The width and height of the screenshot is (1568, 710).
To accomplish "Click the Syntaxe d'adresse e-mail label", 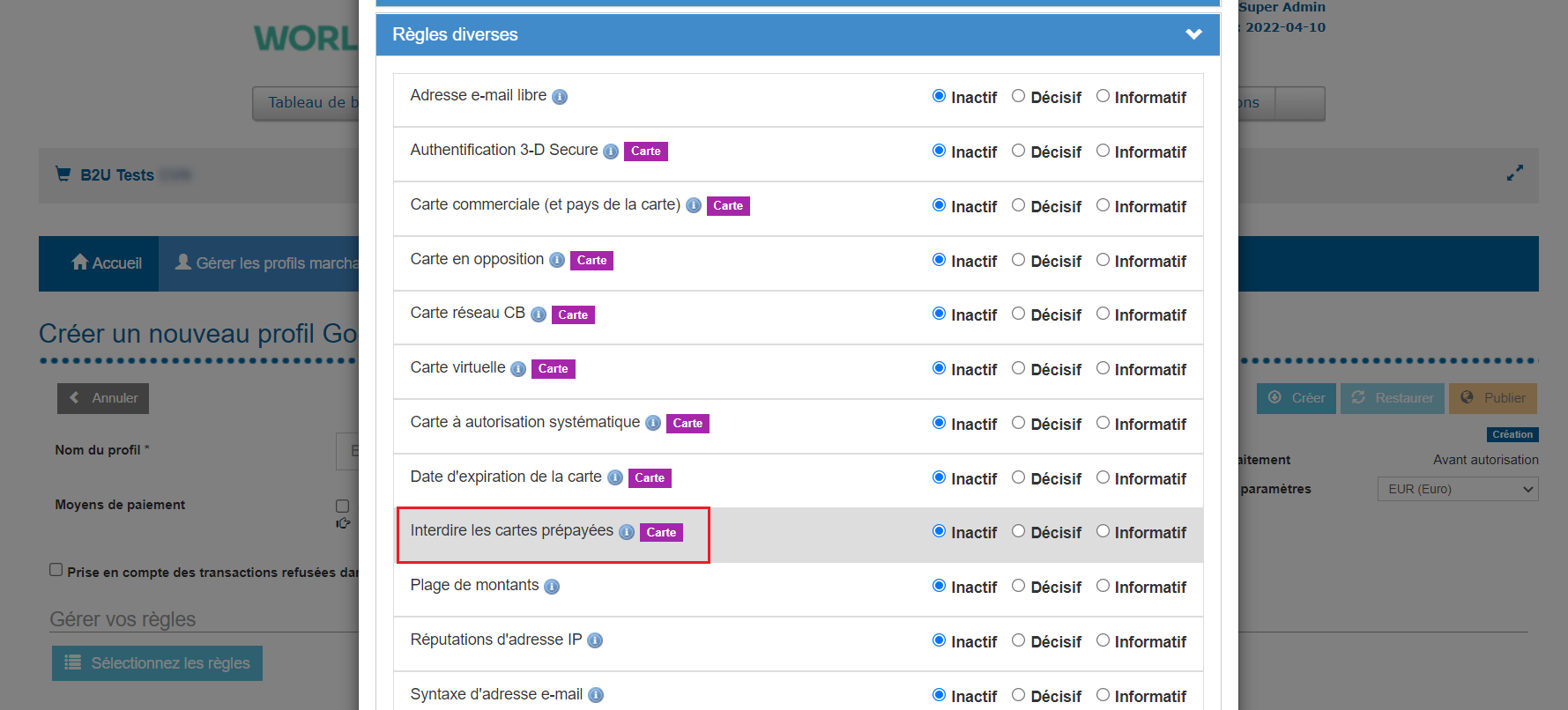I will coord(496,694).
